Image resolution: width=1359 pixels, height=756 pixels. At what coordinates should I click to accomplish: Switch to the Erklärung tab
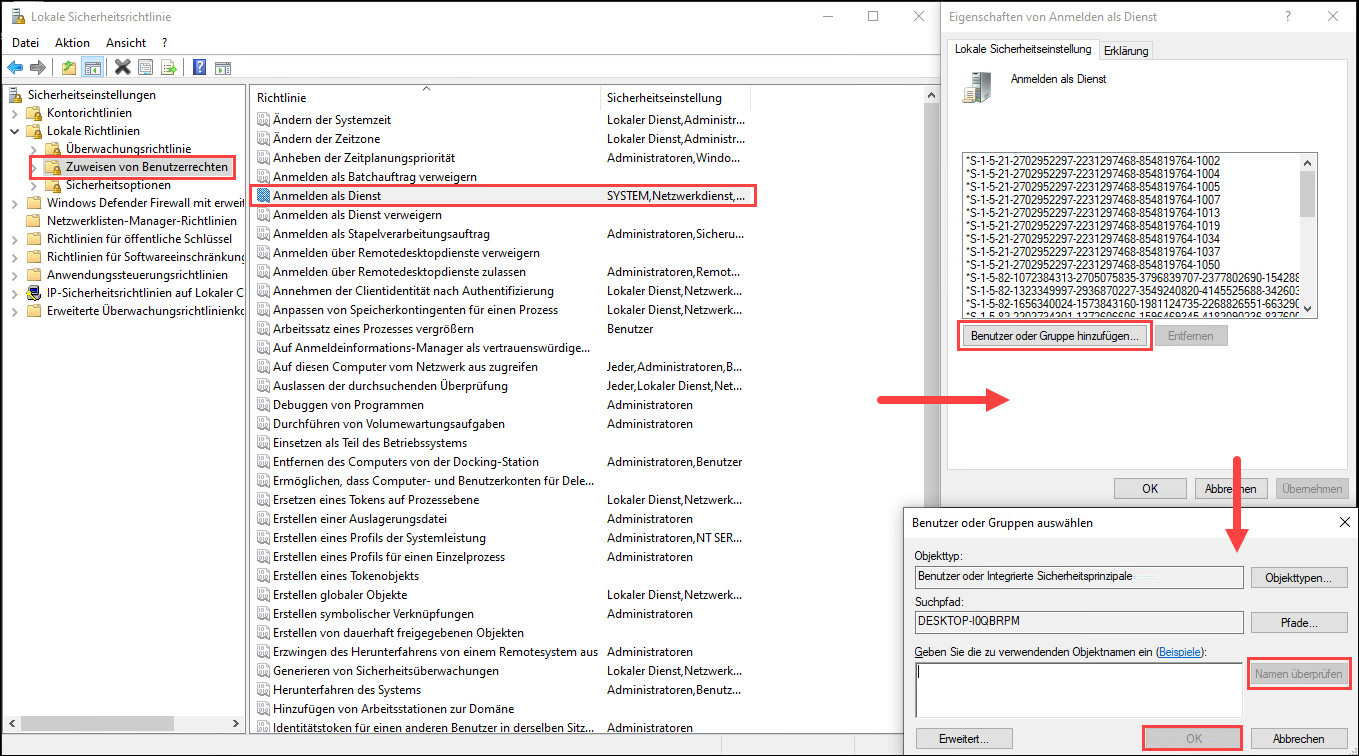click(1126, 50)
